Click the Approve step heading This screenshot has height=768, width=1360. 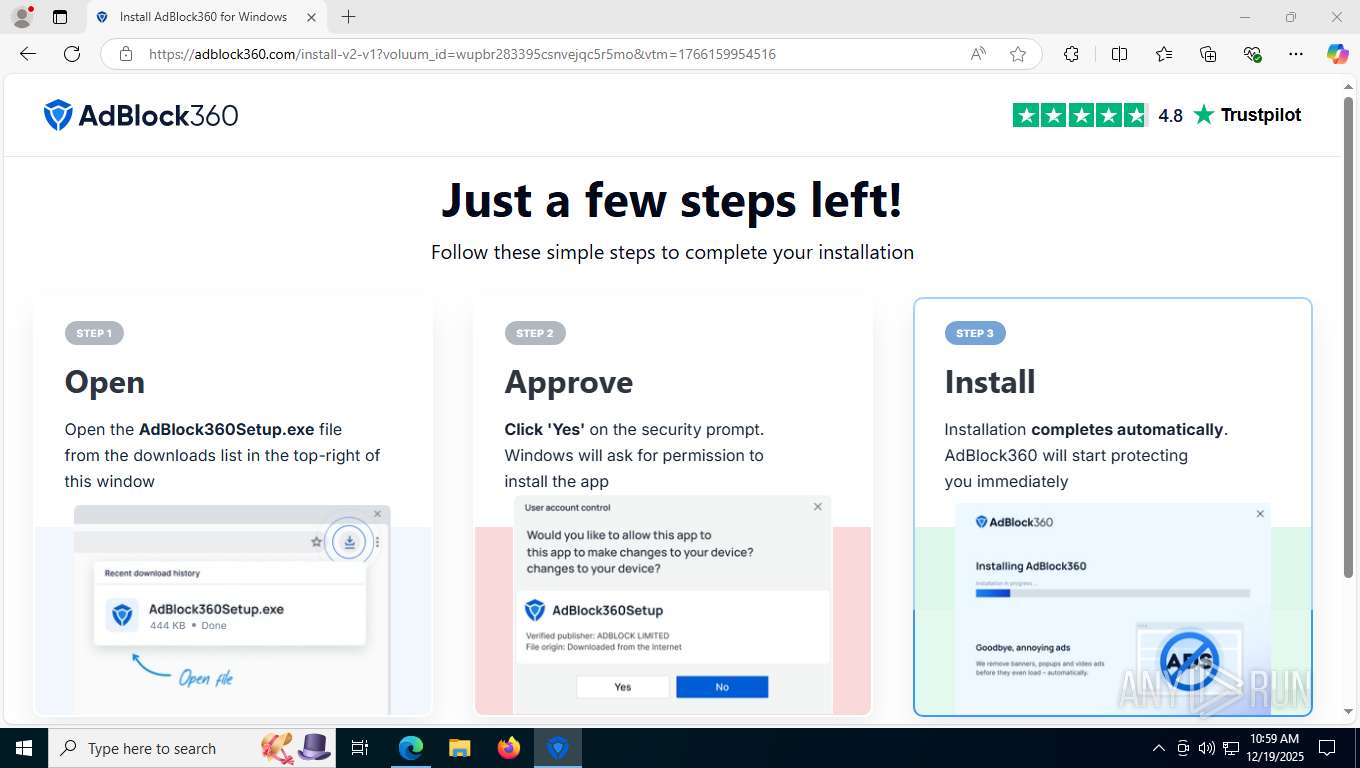pyautogui.click(x=569, y=382)
